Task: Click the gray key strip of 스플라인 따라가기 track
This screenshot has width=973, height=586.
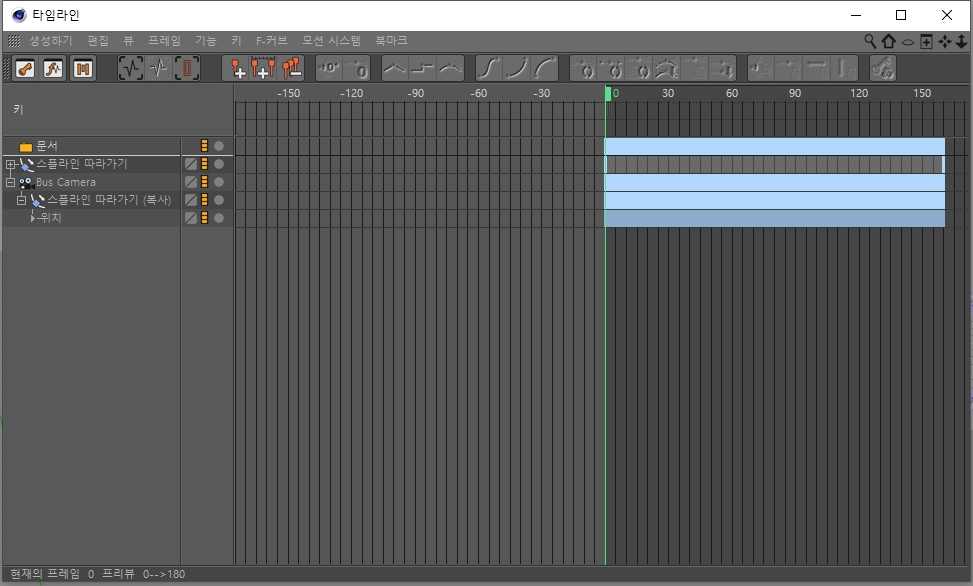Action: [774, 165]
